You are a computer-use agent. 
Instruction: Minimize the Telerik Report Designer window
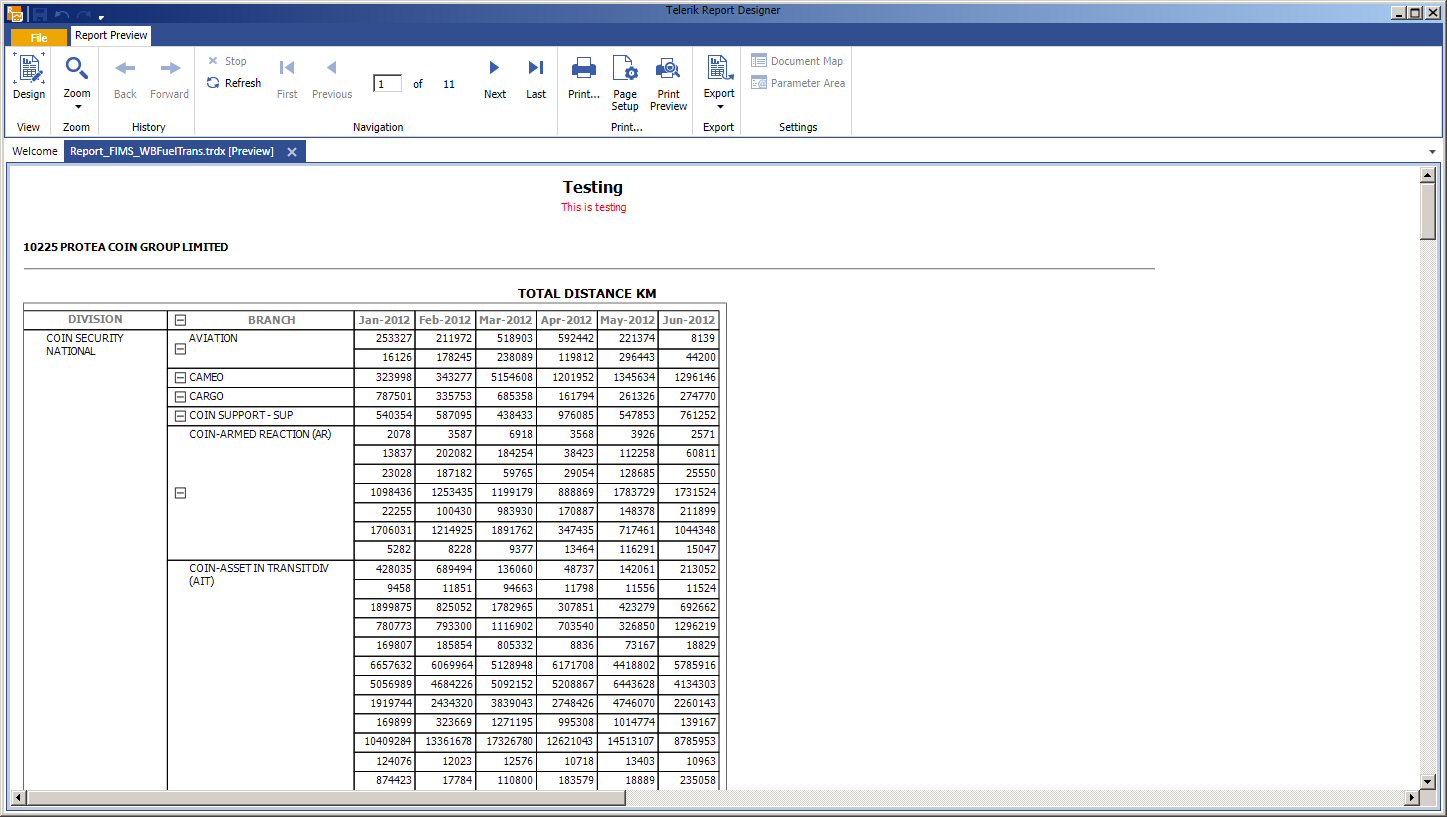coord(1397,13)
